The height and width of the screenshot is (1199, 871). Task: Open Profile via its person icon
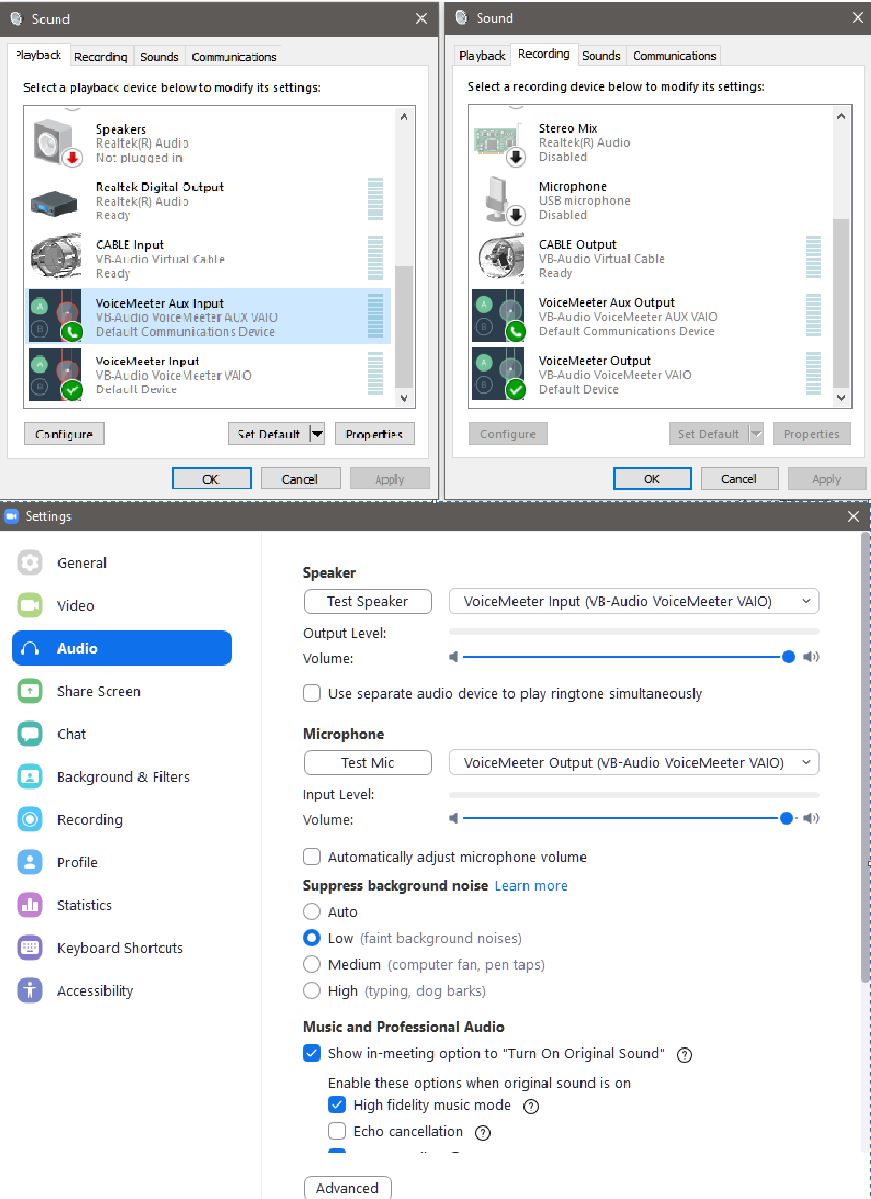[x=30, y=863]
